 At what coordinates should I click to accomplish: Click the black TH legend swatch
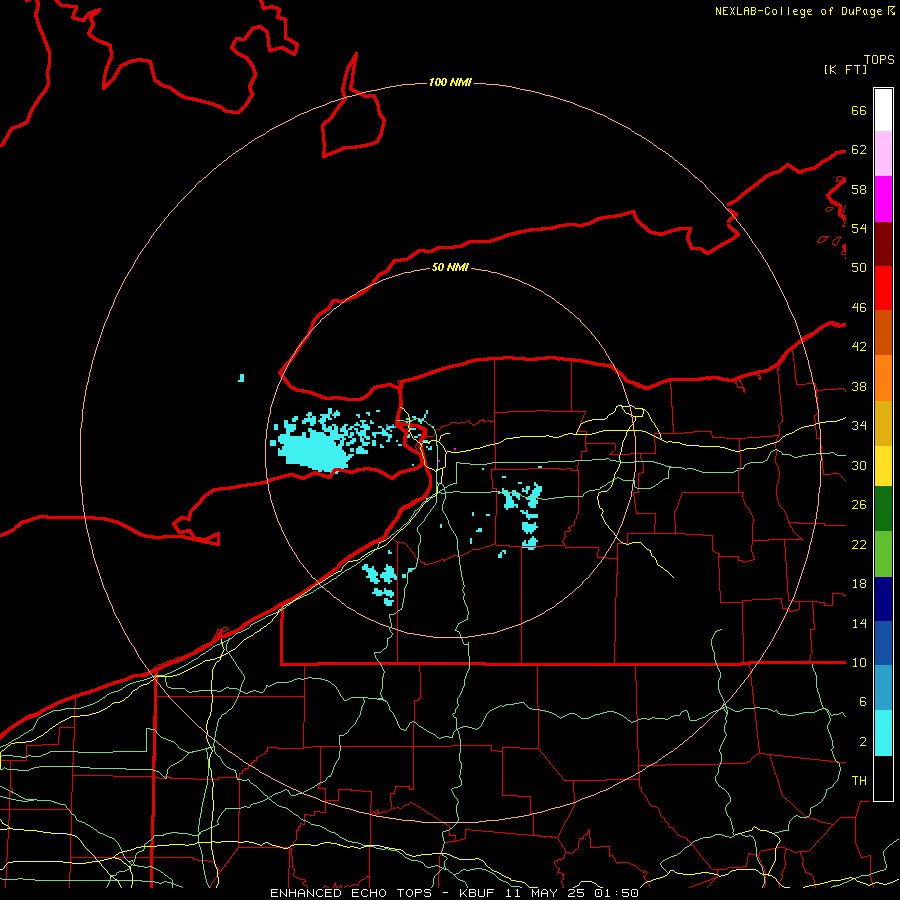[883, 778]
